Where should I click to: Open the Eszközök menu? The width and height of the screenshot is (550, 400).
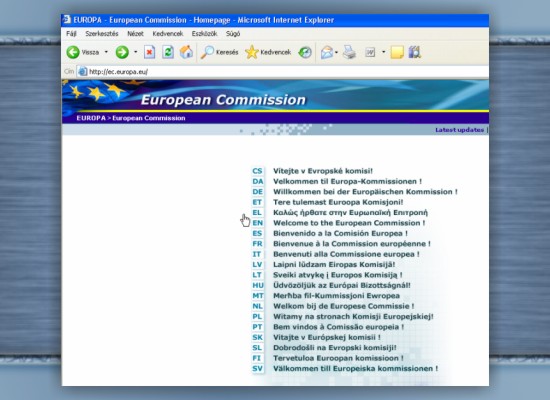click(204, 34)
